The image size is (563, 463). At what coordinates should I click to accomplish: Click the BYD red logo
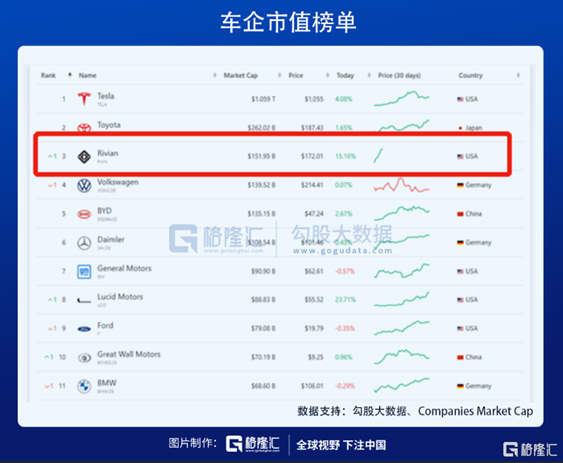tap(84, 214)
